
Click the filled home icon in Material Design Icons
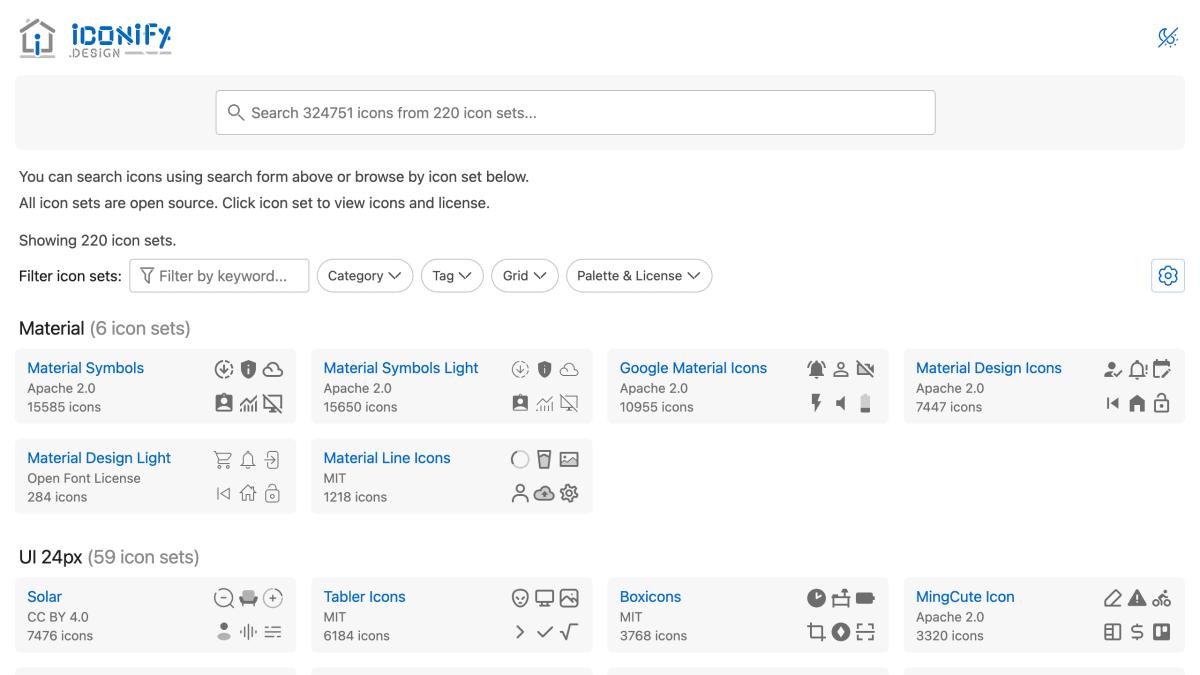(1137, 403)
